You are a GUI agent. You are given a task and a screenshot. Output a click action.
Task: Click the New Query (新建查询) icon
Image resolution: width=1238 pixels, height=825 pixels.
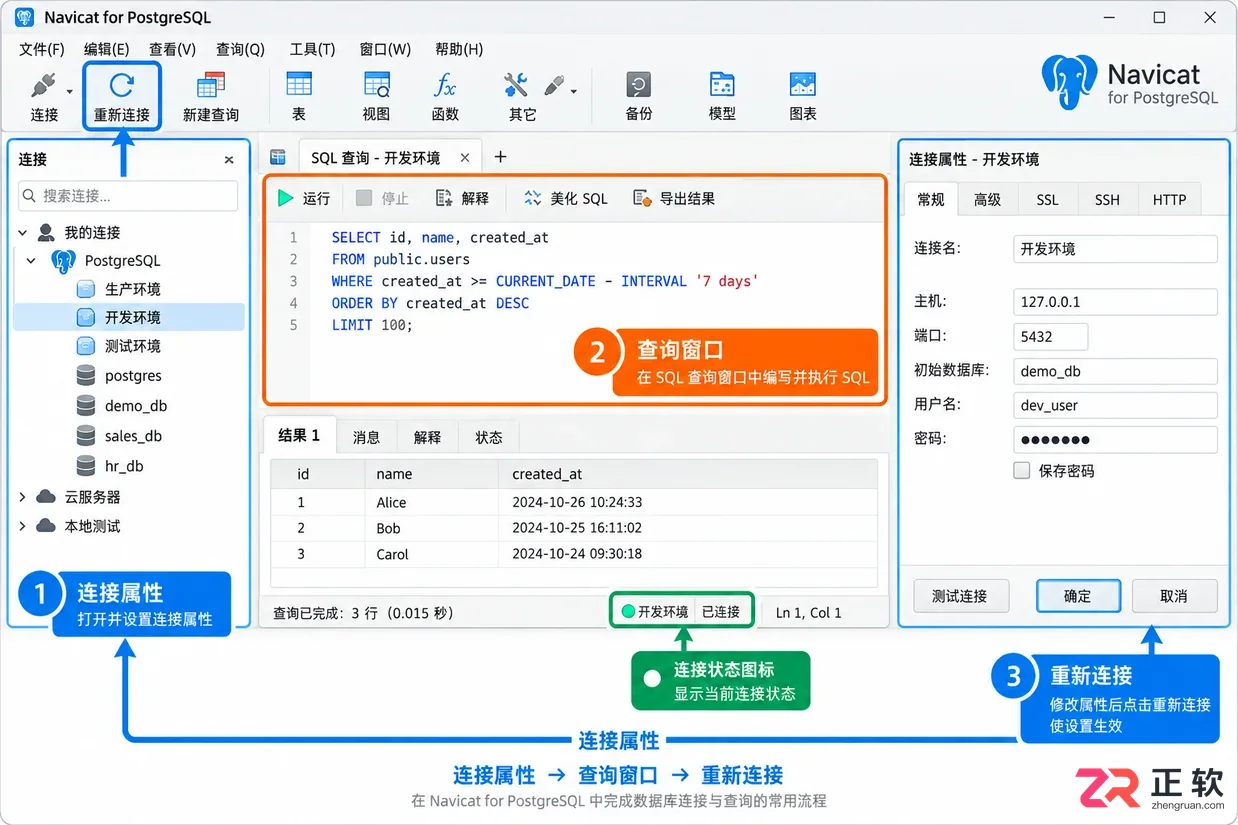pos(211,85)
